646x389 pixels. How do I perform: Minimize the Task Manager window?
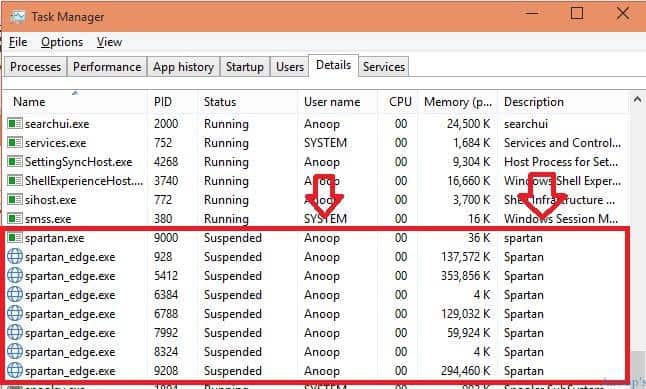tap(532, 13)
